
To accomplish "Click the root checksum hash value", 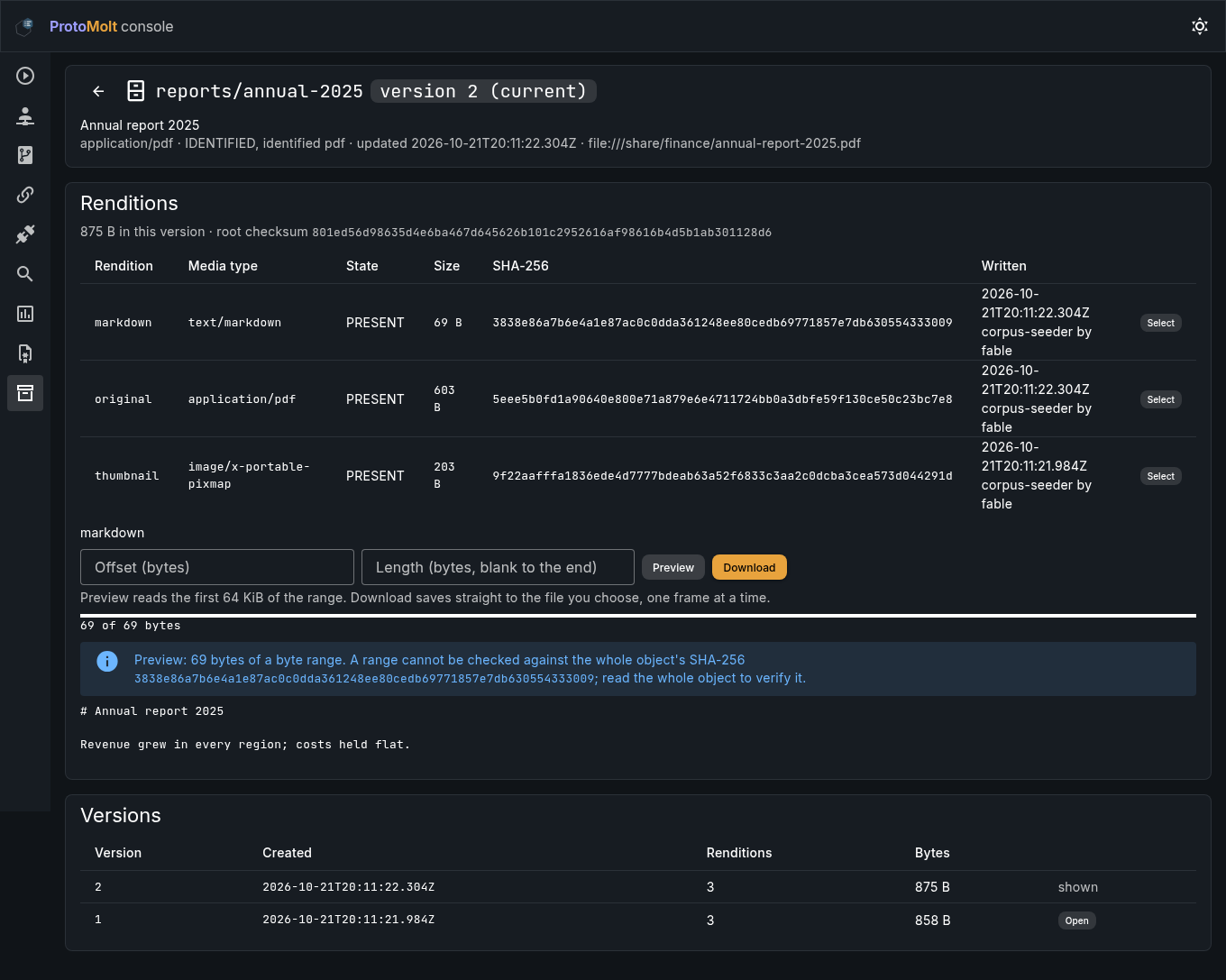I will click(542, 233).
